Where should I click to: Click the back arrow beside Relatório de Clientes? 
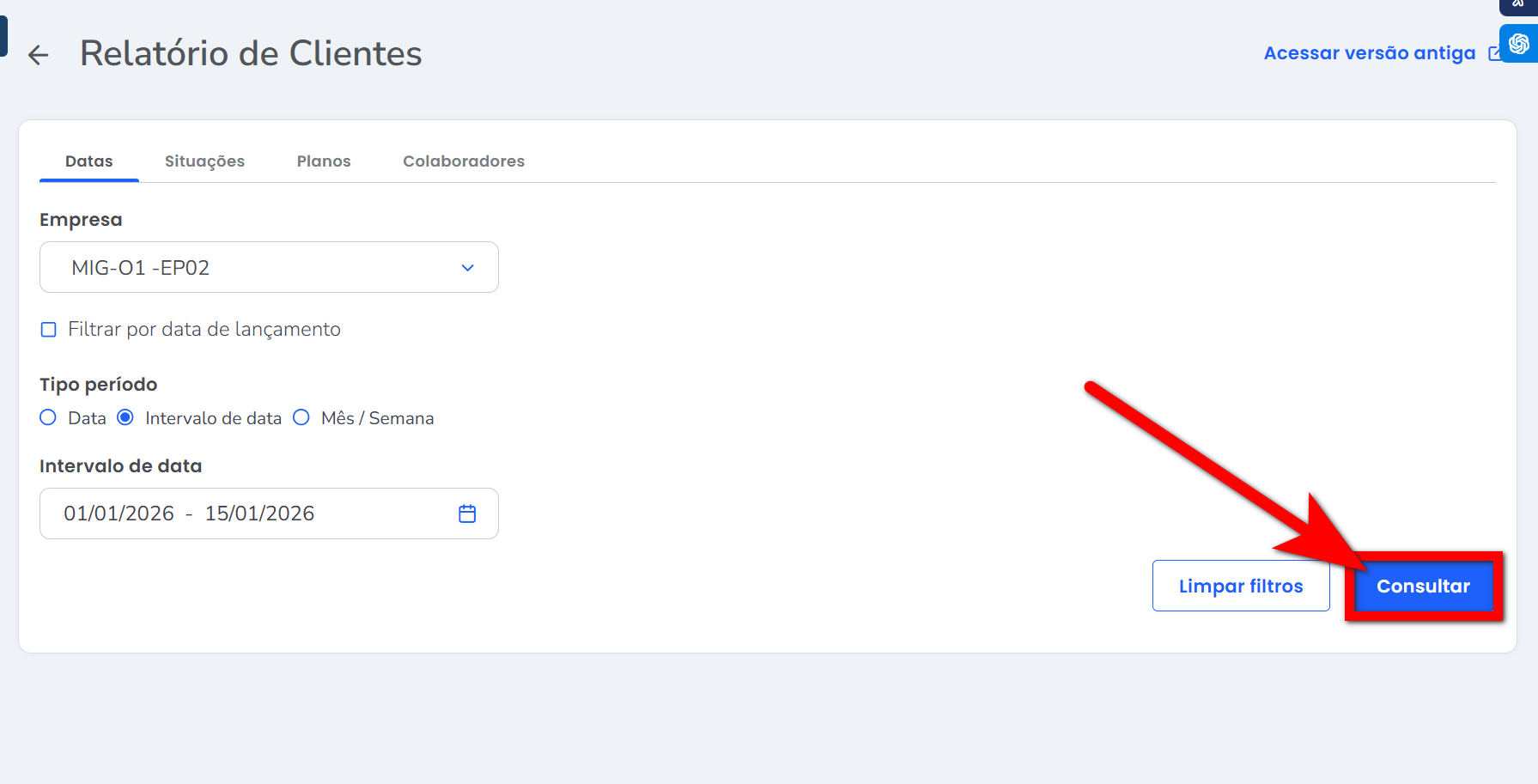tap(38, 56)
